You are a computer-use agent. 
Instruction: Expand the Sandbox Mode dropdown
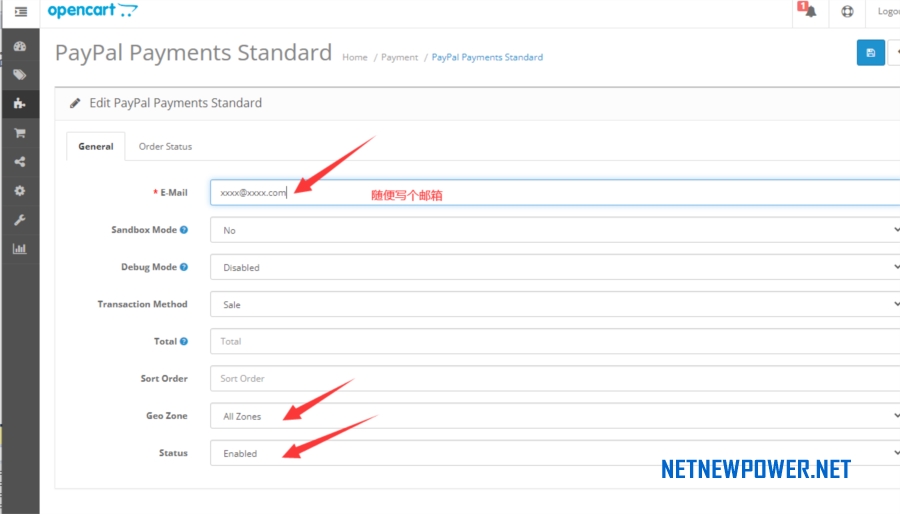(x=555, y=230)
